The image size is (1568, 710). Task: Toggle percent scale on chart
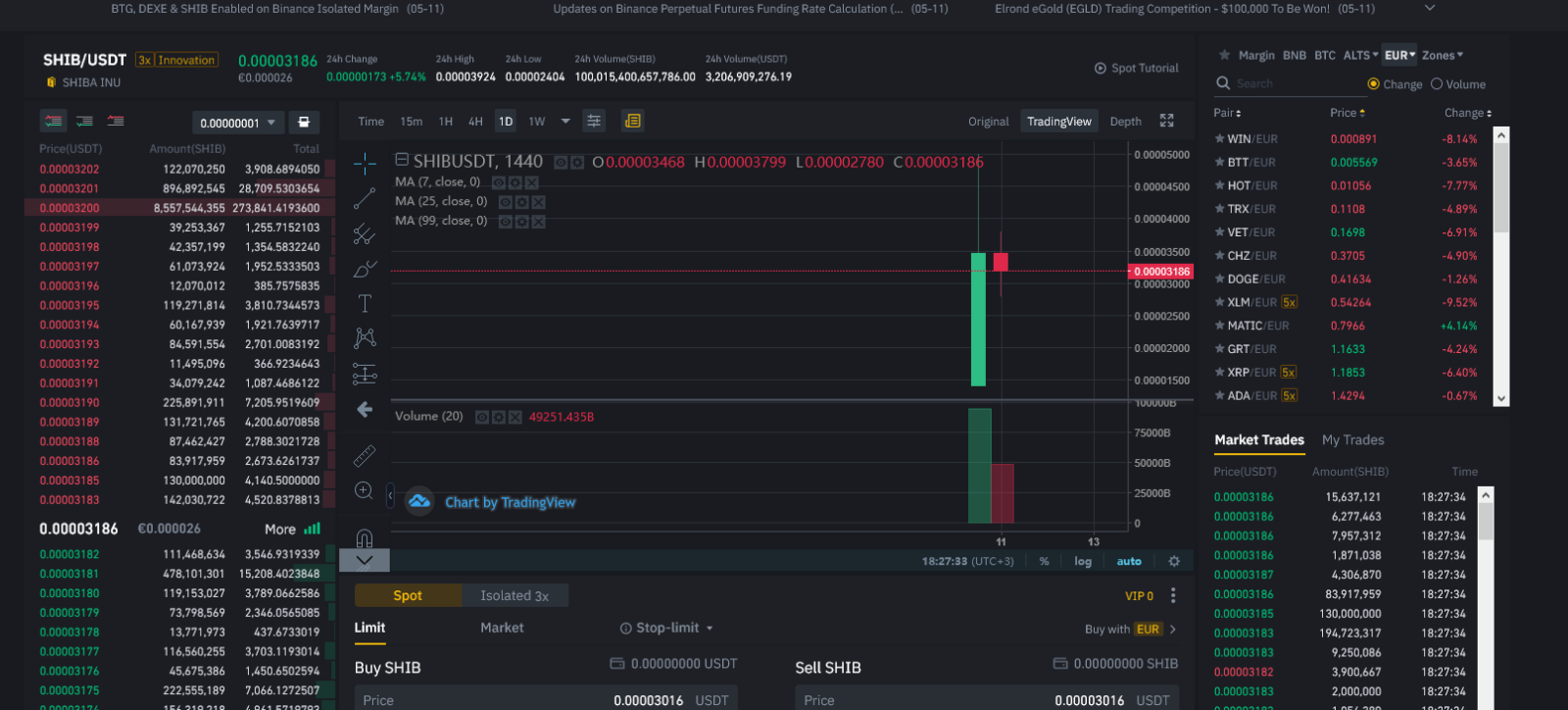tap(1045, 561)
